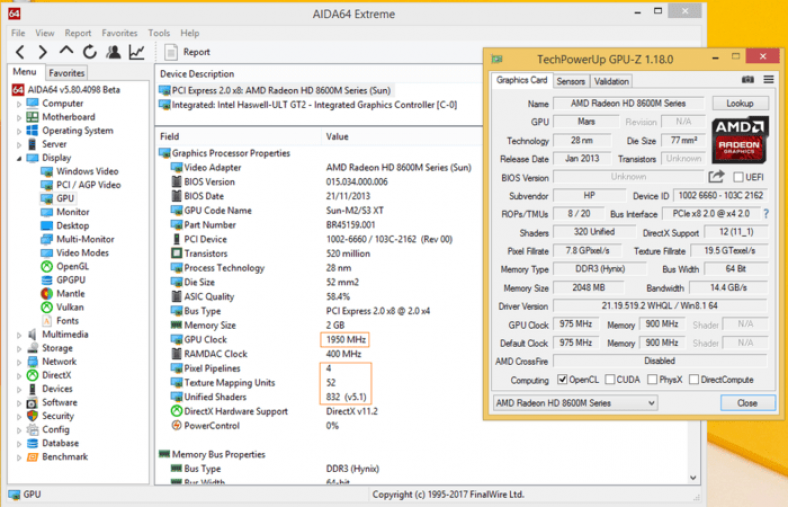Screen dimensions: 788x507
Task: Open the View menu
Action: 45,33
